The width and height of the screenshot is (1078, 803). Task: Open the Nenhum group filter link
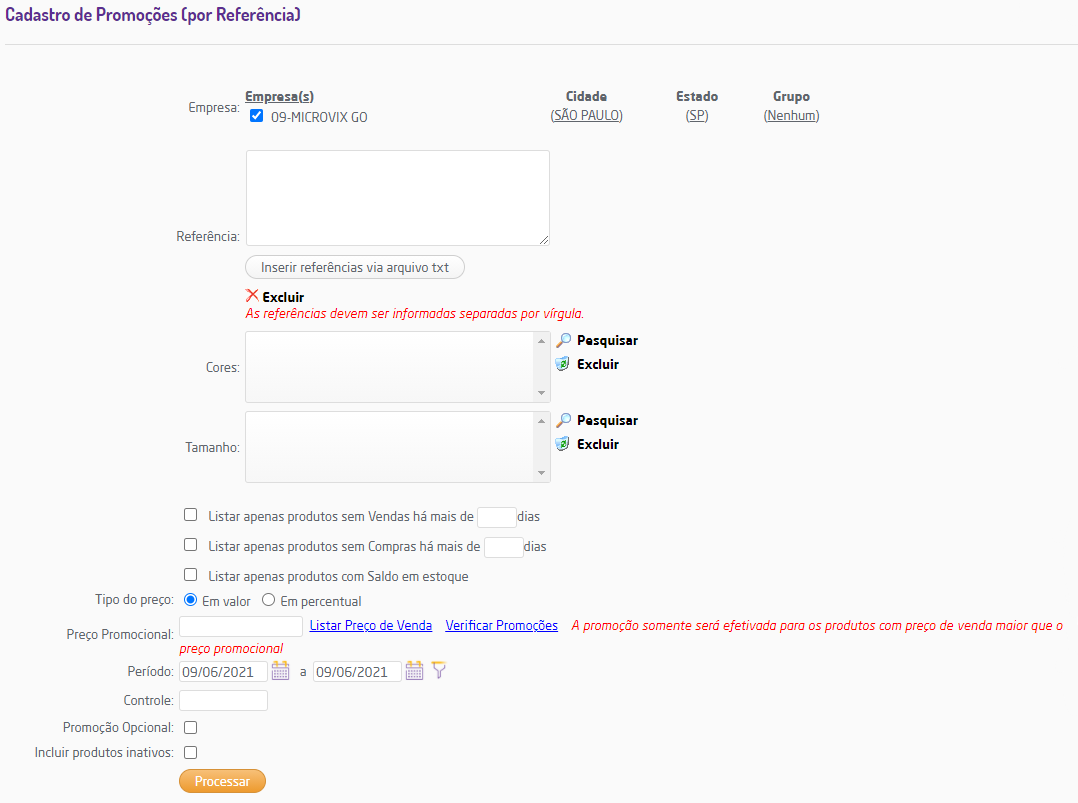pos(791,116)
